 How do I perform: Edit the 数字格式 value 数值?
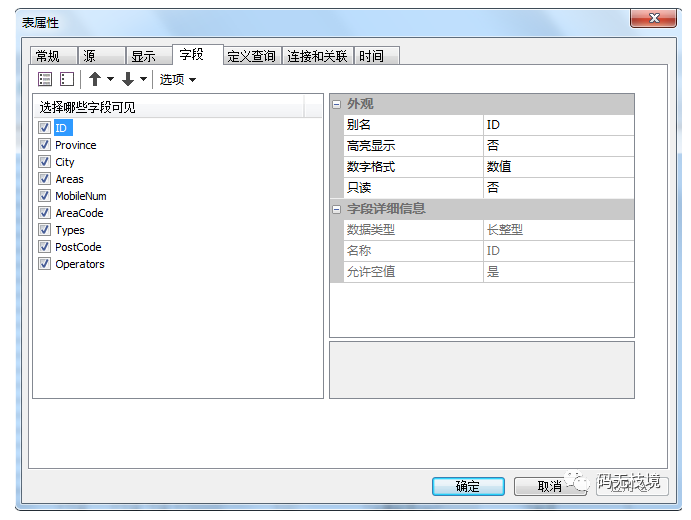pos(558,167)
